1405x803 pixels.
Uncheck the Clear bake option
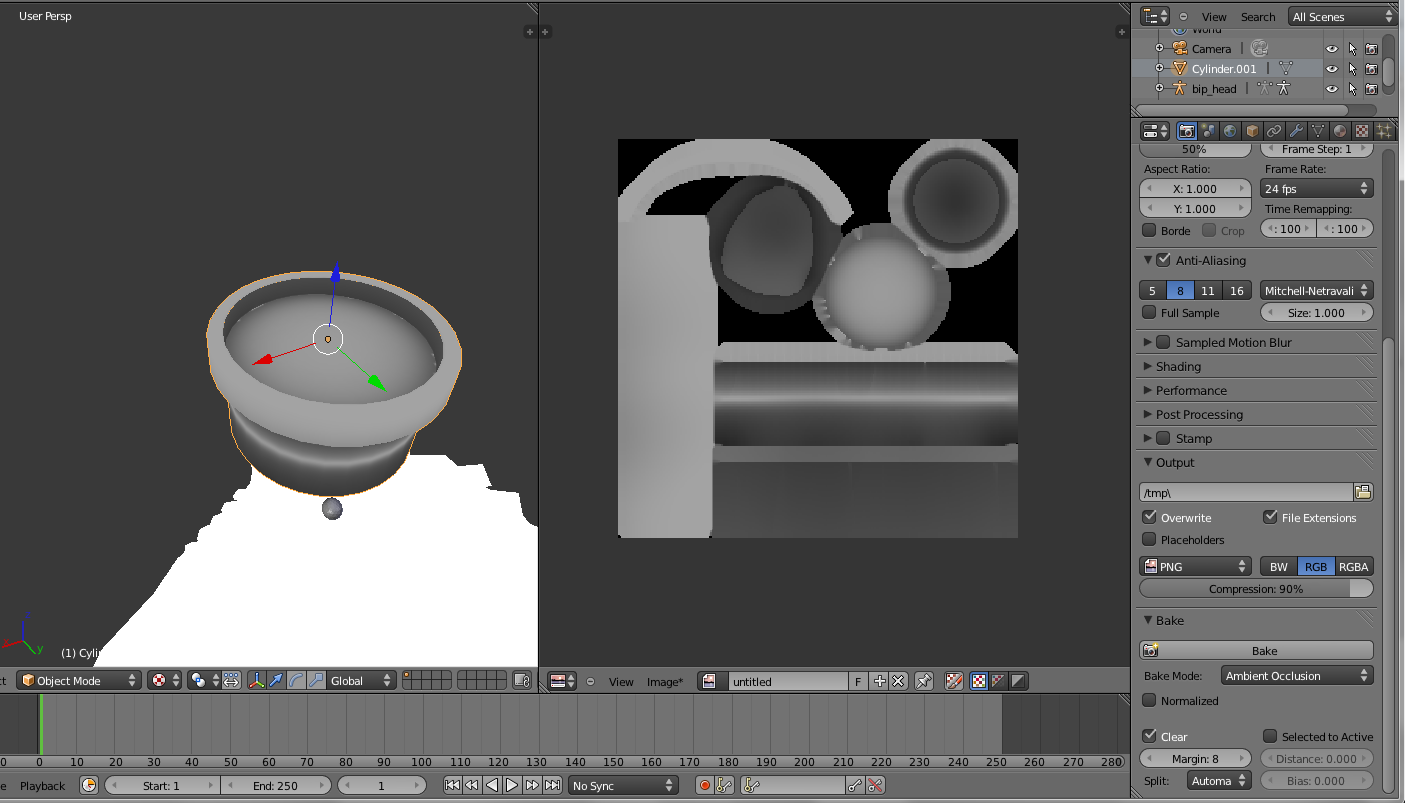(x=1149, y=736)
